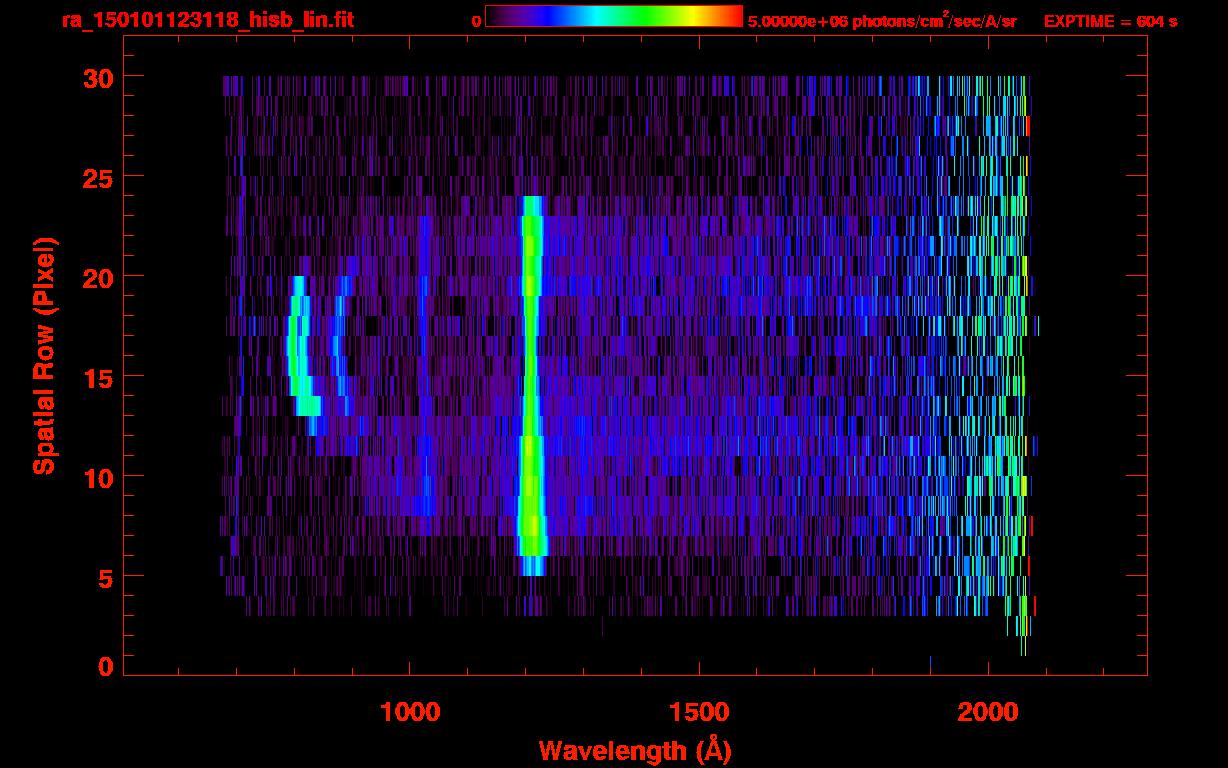Viewport: 1228px width, 768px height.
Task: Click the 1000 wavelength tick label
Action: pos(410,712)
